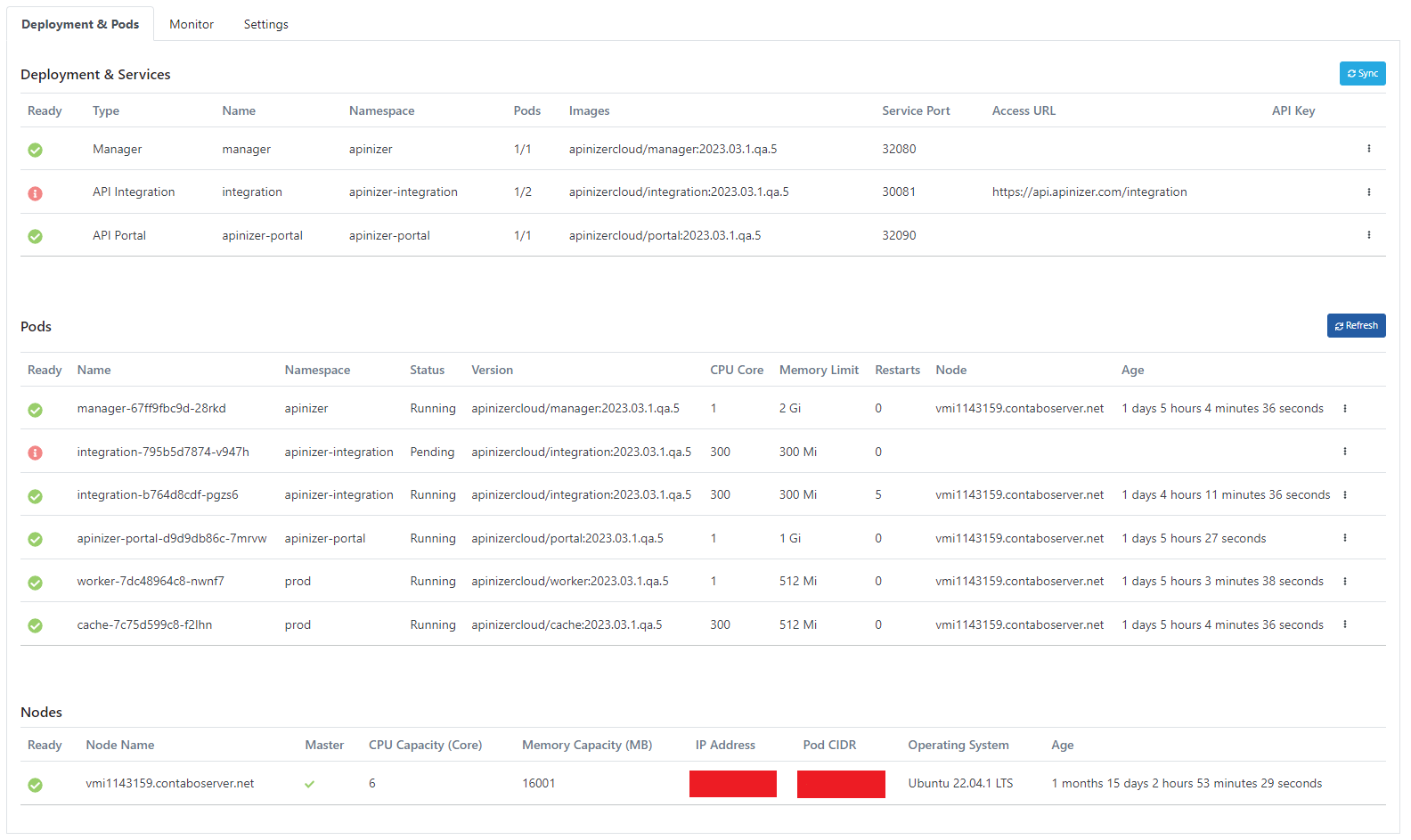The width and height of the screenshot is (1411, 840).
Task: Click the CPU Capacity (Core) column header
Action: [425, 746]
